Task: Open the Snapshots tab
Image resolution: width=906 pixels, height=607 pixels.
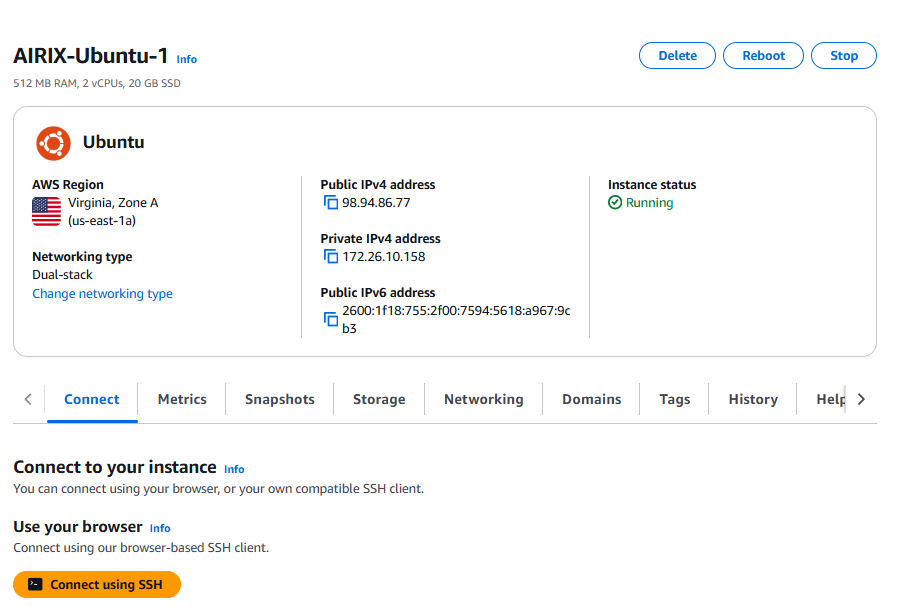Action: click(279, 398)
